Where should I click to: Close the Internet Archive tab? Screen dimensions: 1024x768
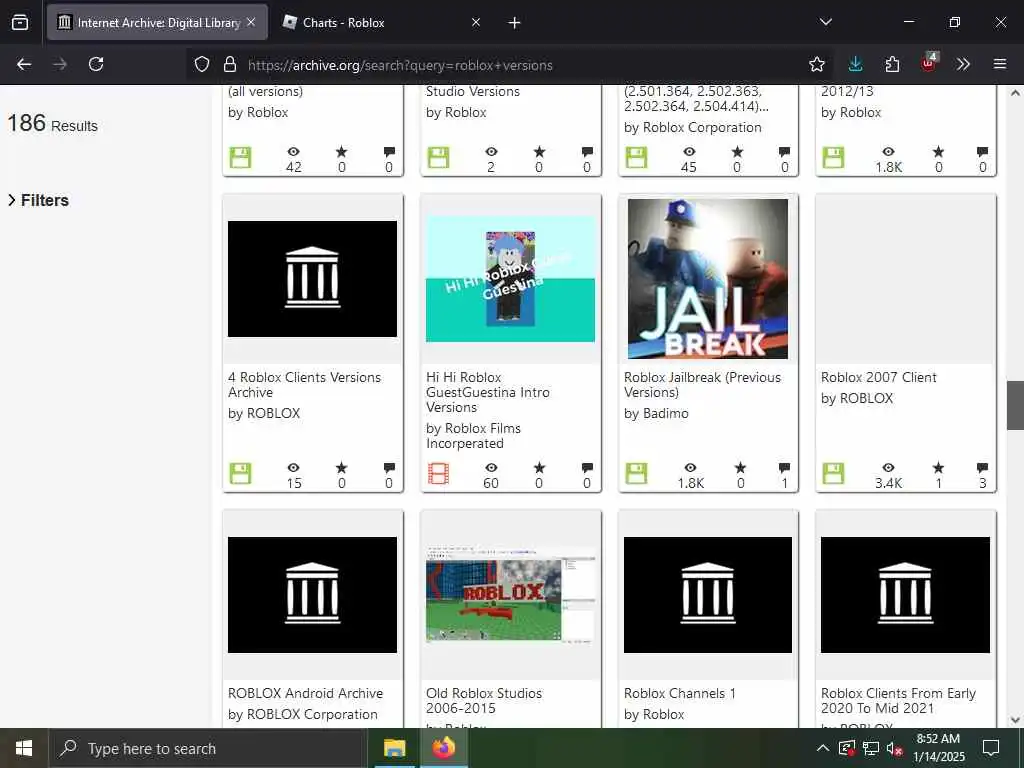point(251,22)
